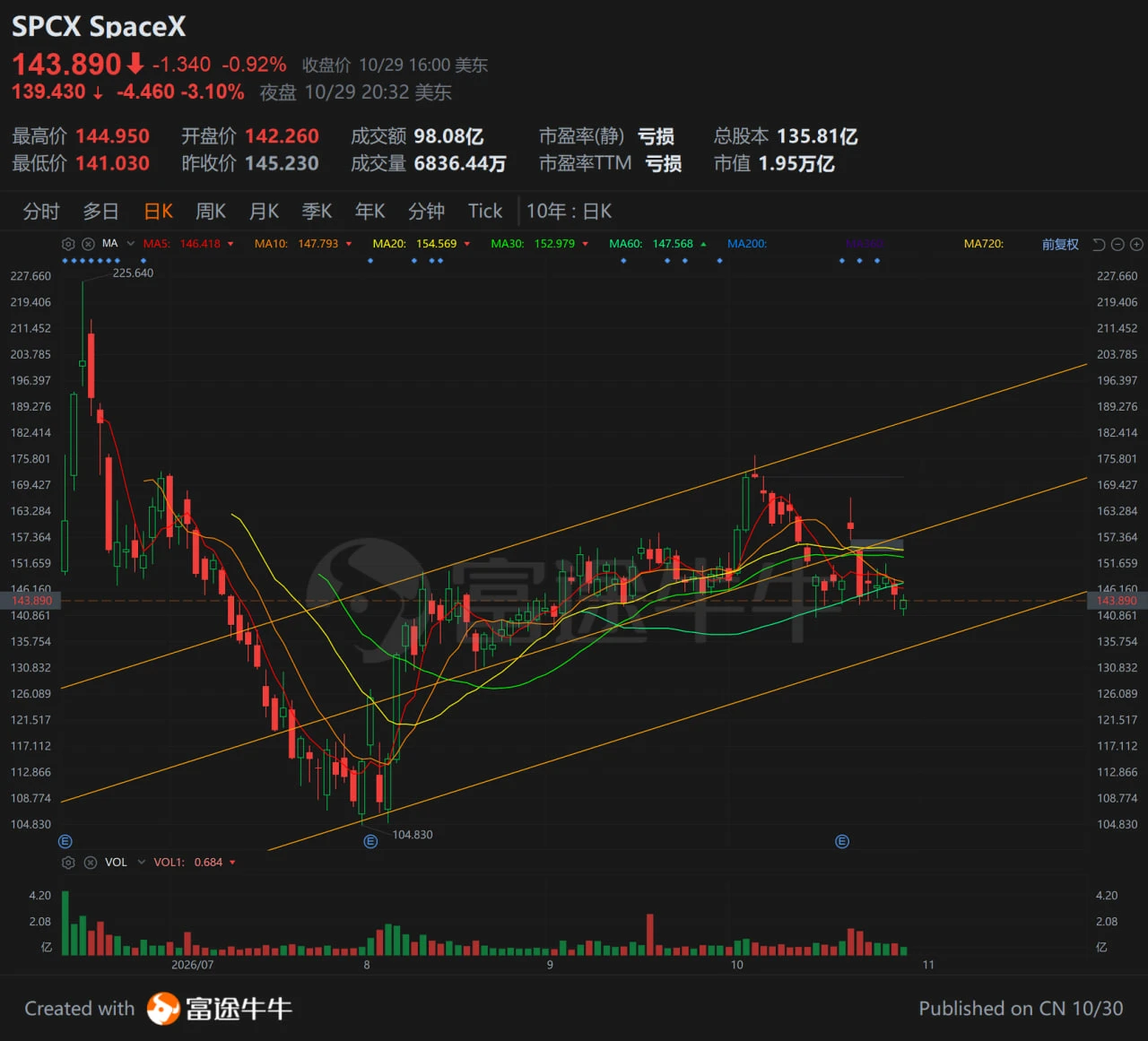Open the Tick chart view
This screenshot has height=1041, width=1148.
click(485, 212)
